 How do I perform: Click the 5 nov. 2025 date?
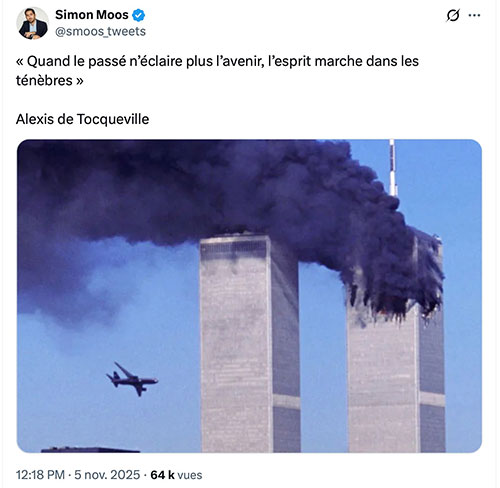[x=107, y=475]
